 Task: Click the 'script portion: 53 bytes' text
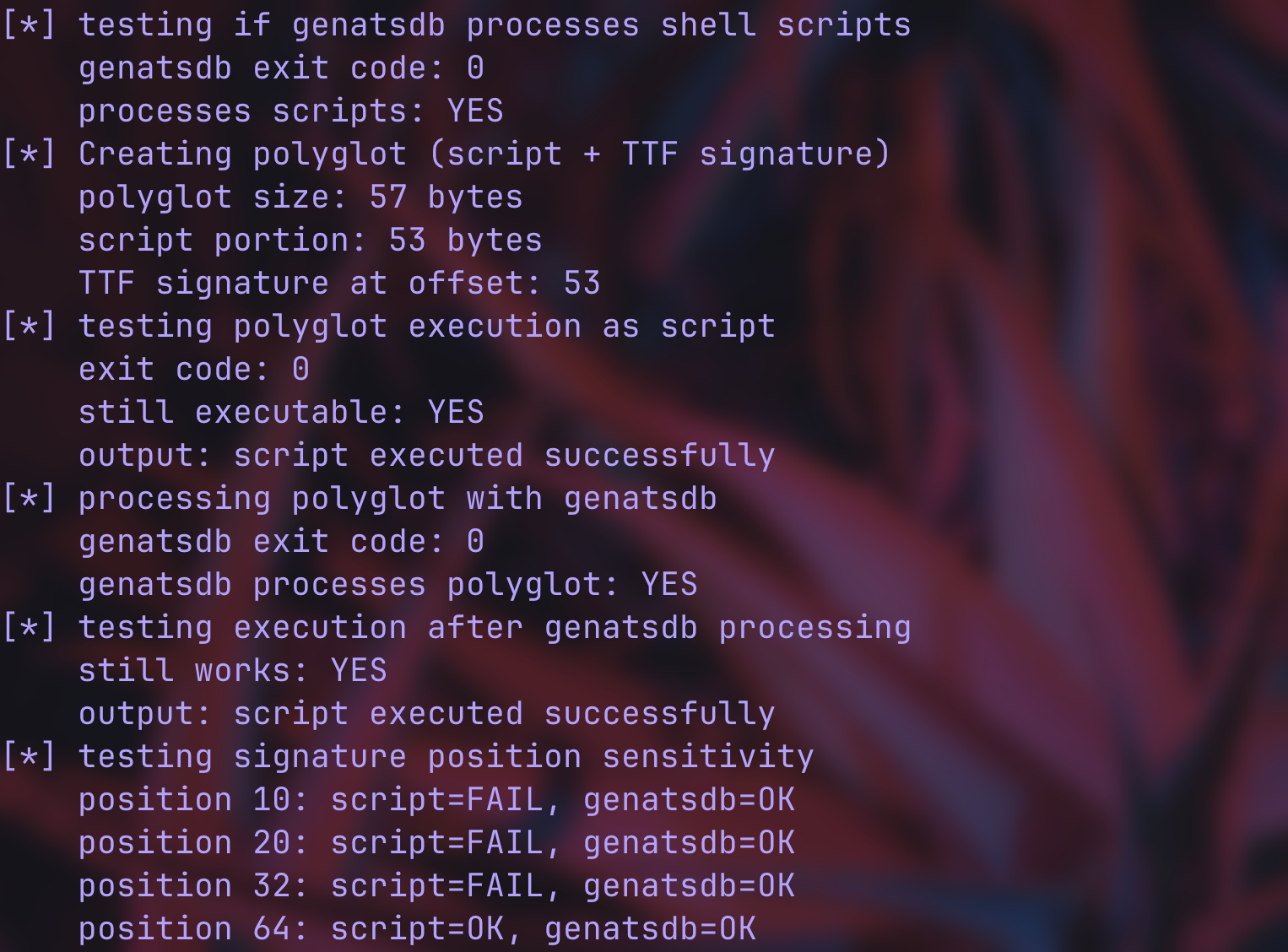(x=310, y=241)
